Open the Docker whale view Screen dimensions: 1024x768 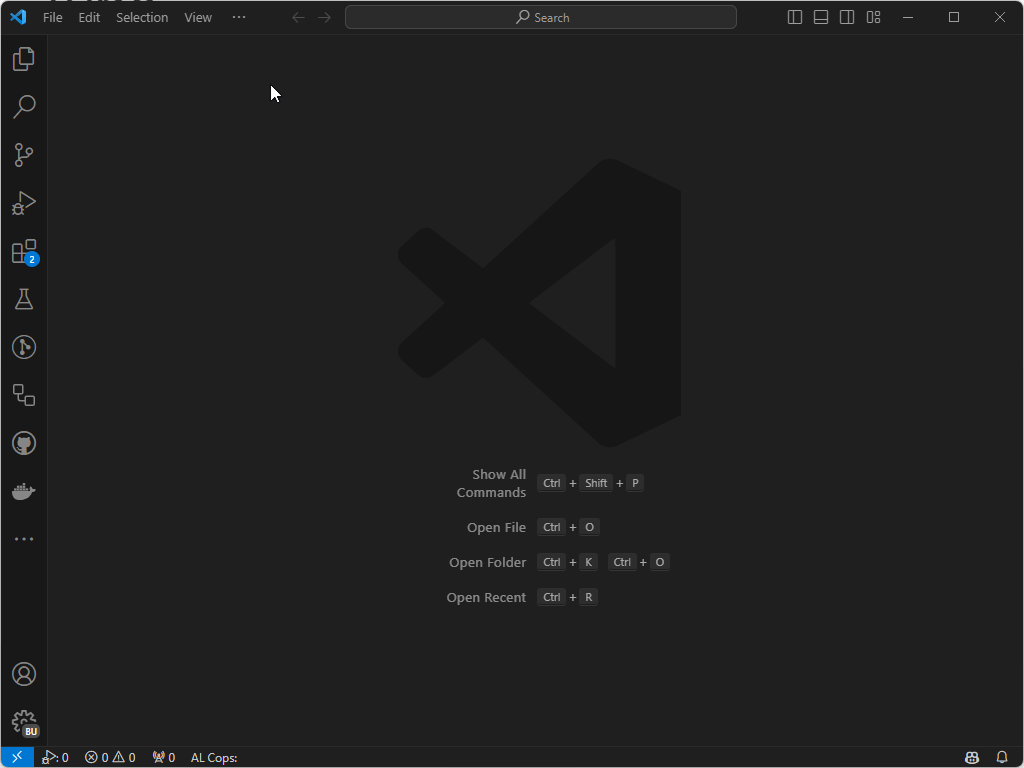click(24, 491)
